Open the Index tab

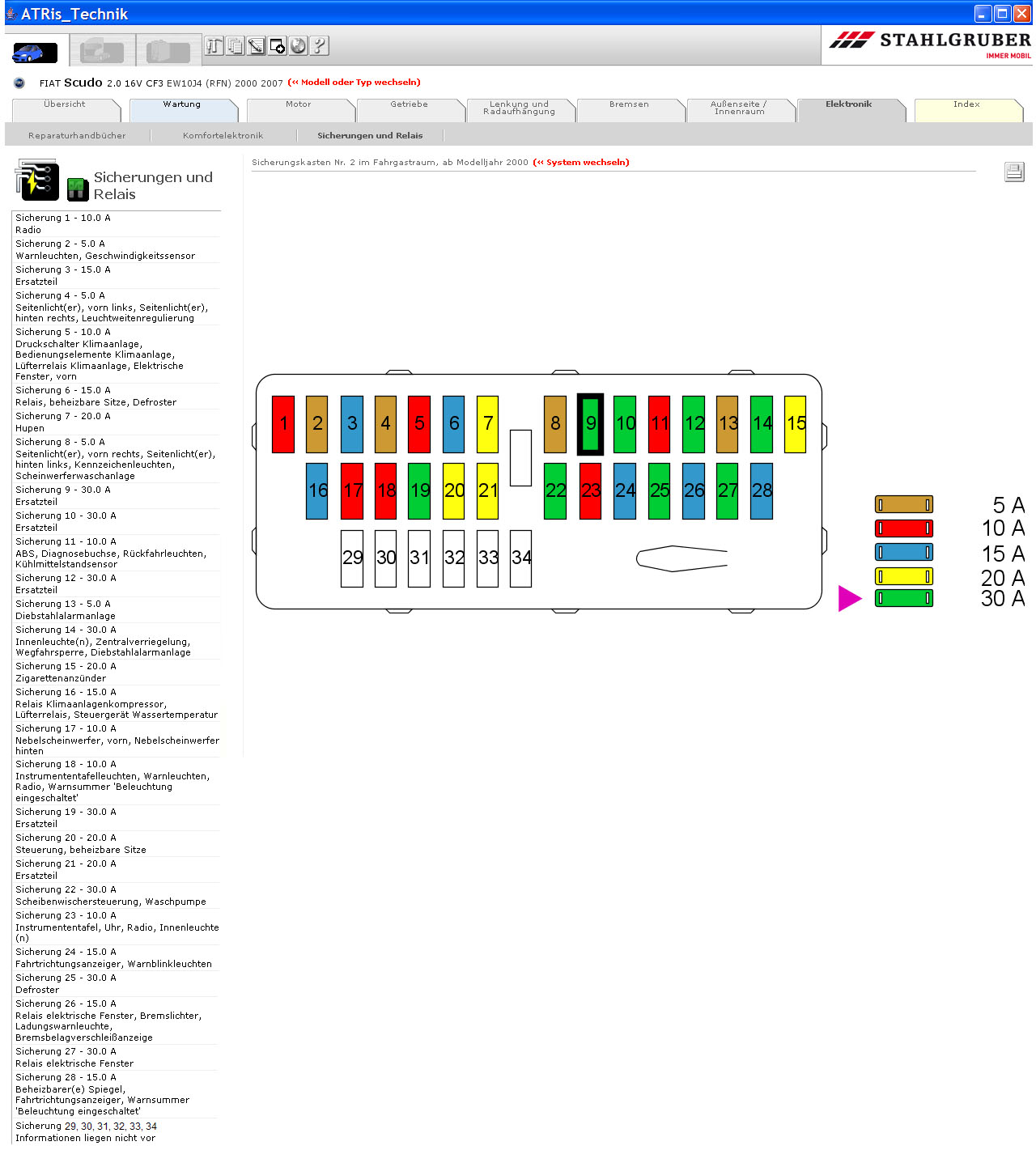(966, 104)
